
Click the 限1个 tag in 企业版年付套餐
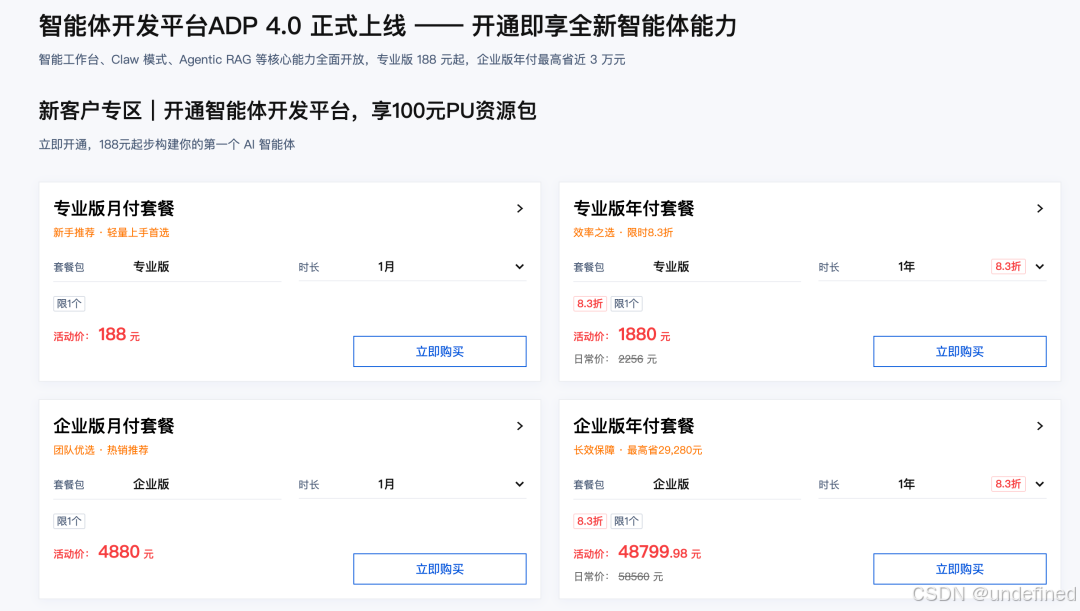click(x=626, y=521)
